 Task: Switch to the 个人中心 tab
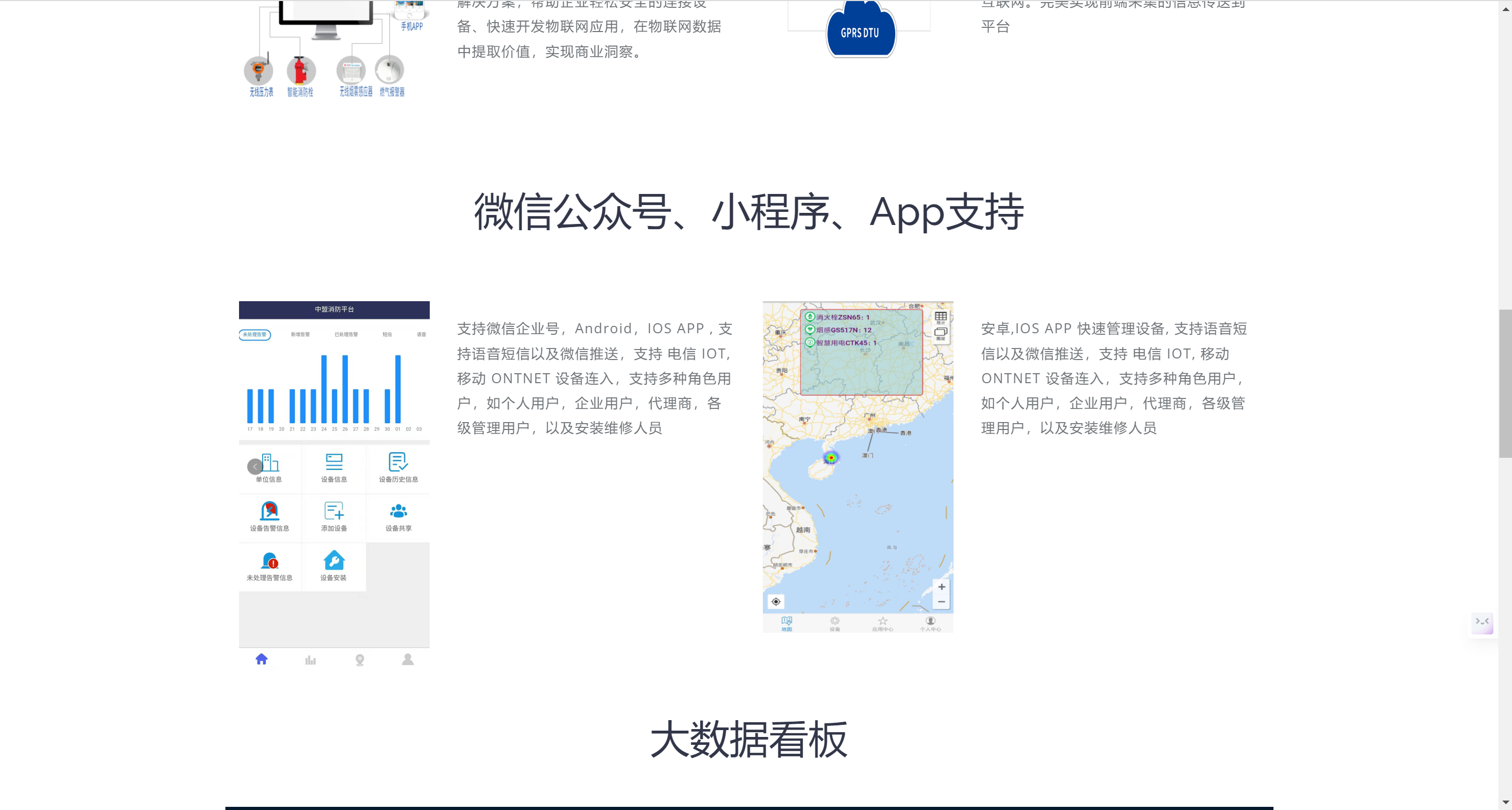pyautogui.click(x=930, y=624)
